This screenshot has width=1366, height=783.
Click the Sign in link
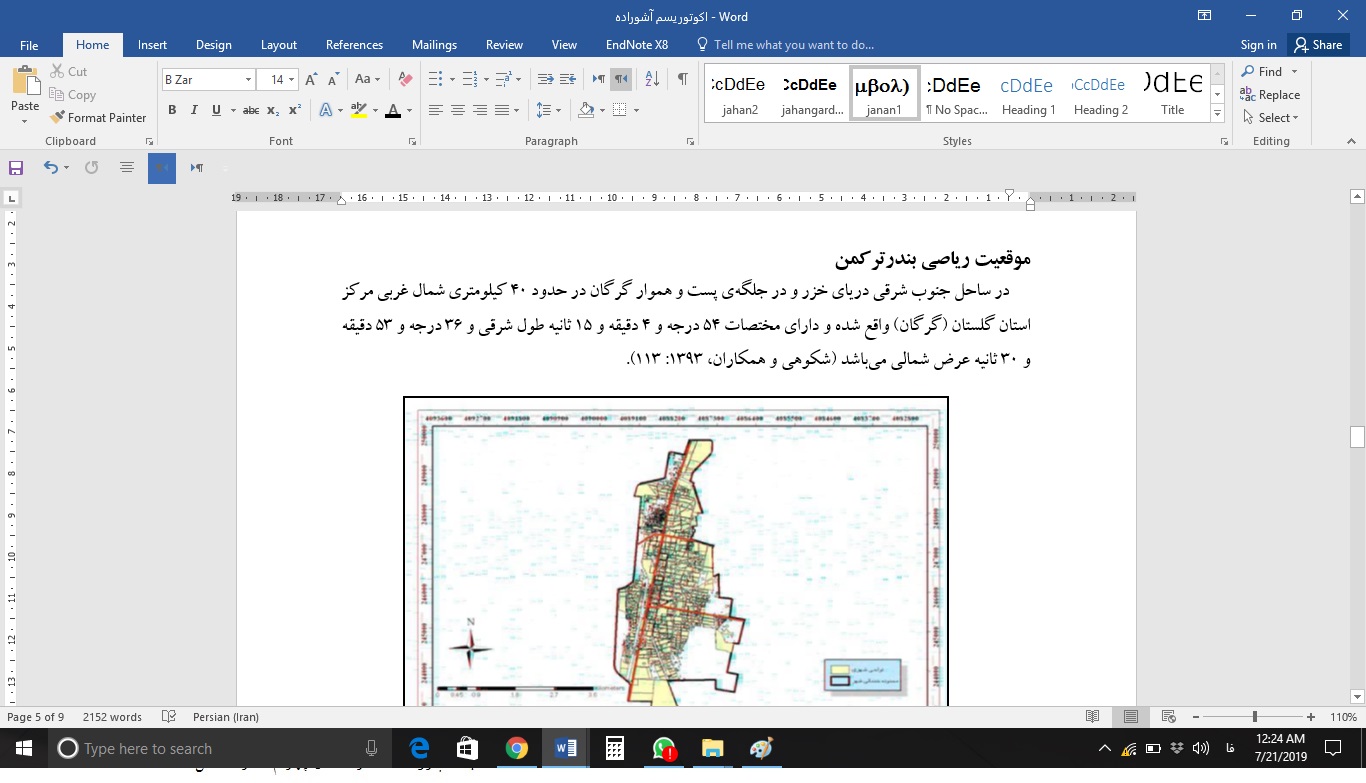[x=1258, y=44]
